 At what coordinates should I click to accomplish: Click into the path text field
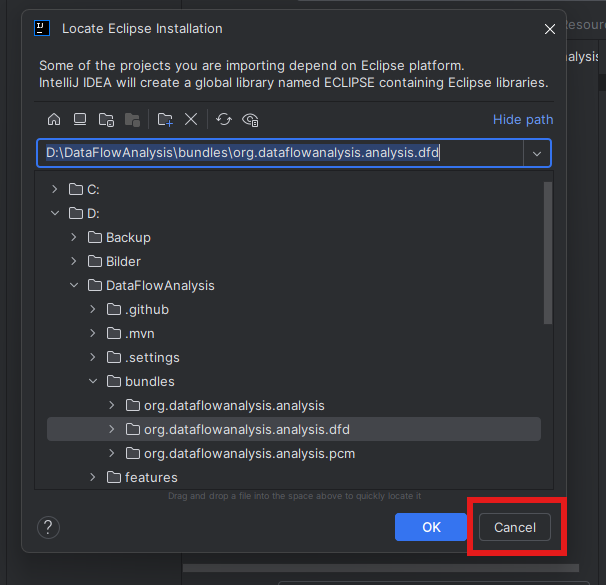point(280,153)
